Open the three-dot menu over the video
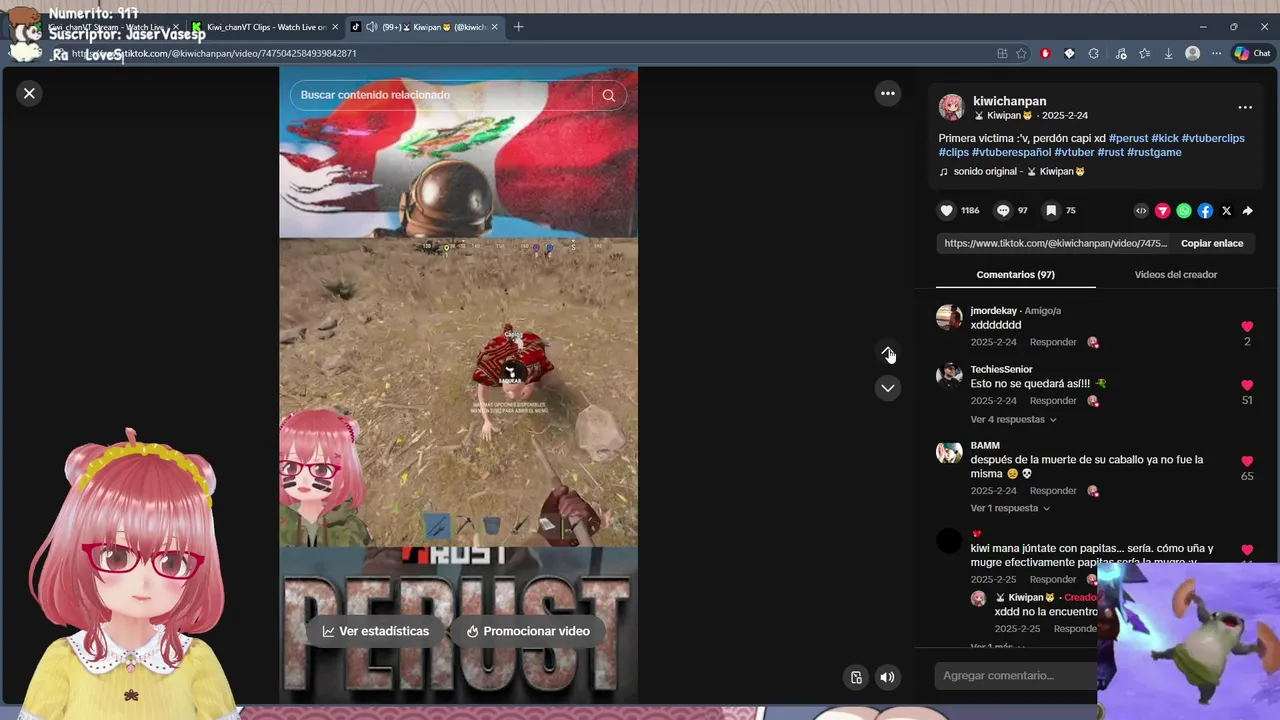1280x720 pixels. pyautogui.click(x=887, y=93)
